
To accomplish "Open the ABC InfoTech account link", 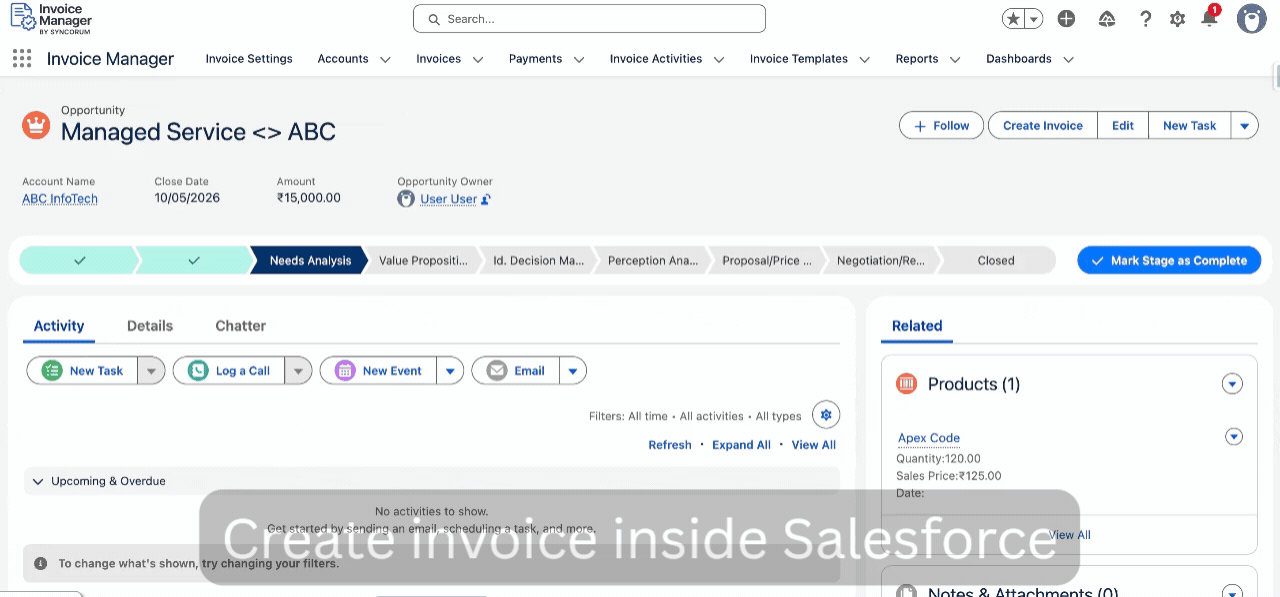I will click(x=60, y=199).
